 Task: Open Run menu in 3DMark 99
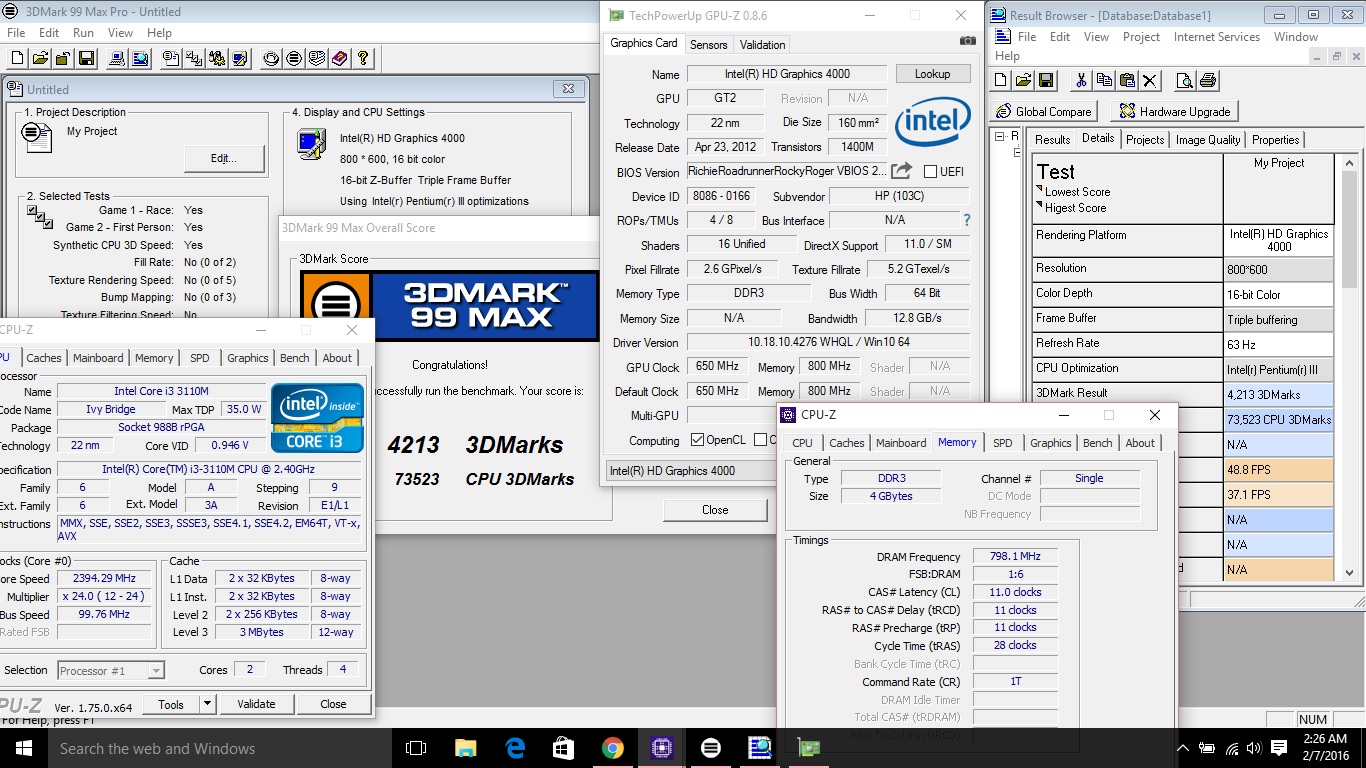83,33
